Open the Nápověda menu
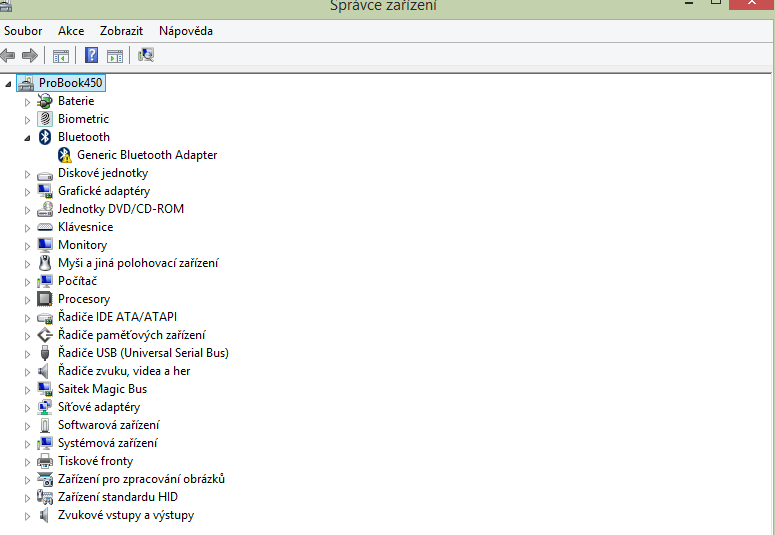The width and height of the screenshot is (775, 535). point(186,31)
